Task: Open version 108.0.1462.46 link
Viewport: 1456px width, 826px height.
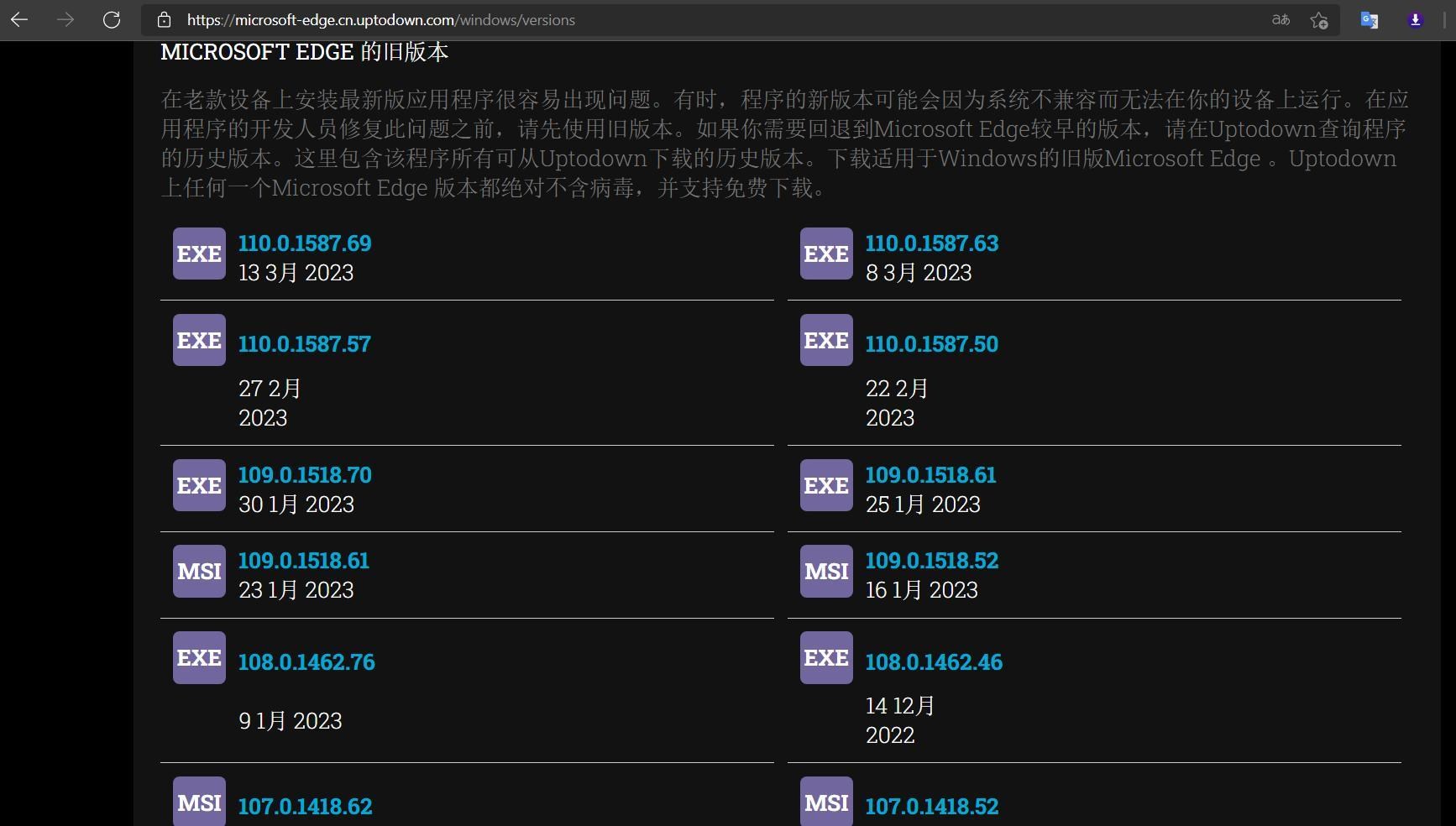Action: click(x=934, y=662)
